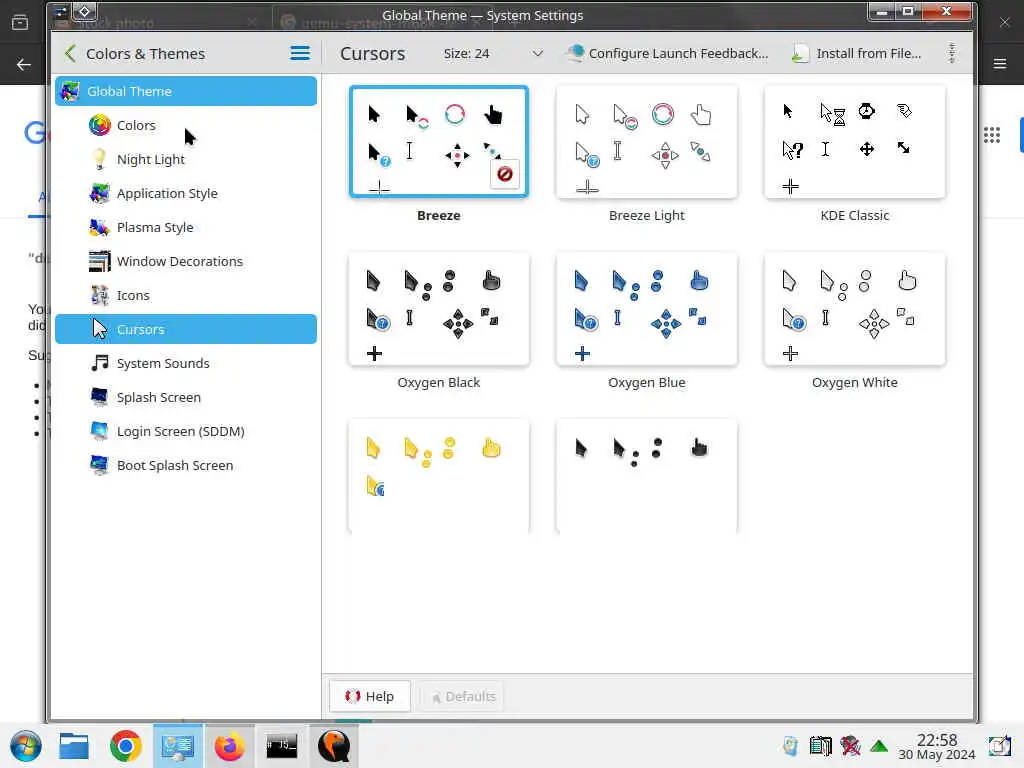Click the red remove icon on Breeze
Viewport: 1024px width, 768px height.
pos(504,174)
